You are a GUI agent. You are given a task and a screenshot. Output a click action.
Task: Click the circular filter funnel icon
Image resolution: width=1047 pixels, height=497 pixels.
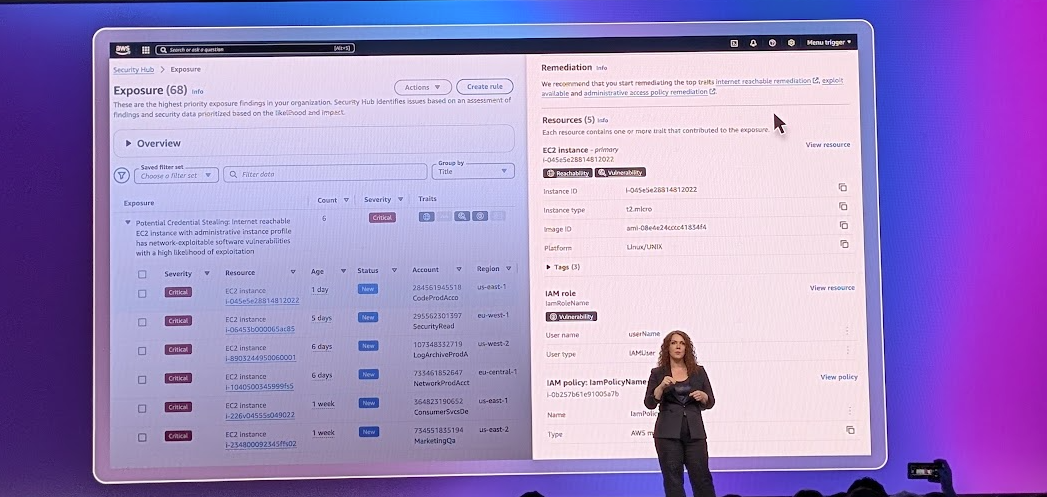click(x=122, y=175)
